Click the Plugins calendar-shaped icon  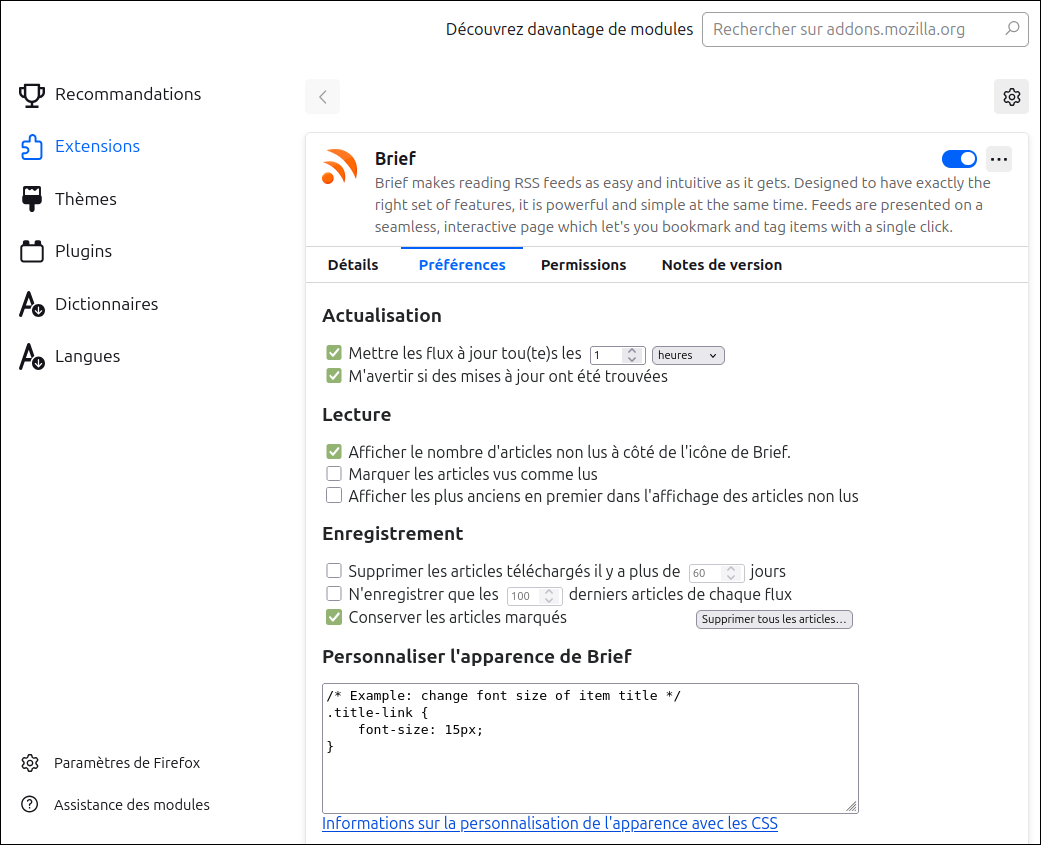pyautogui.click(x=31, y=252)
